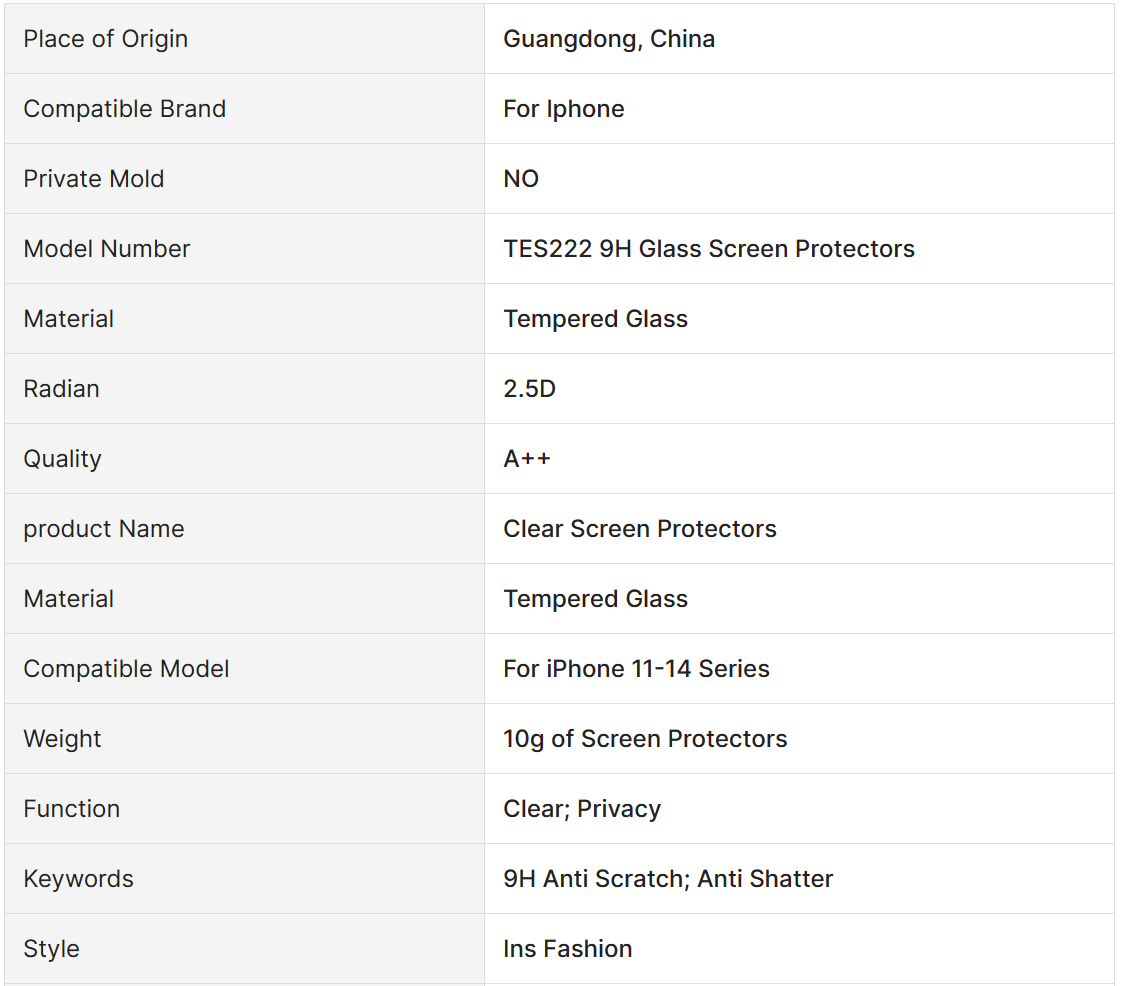The width and height of the screenshot is (1122, 986).
Task: Click the "Private Mold" label
Action: click(x=94, y=179)
